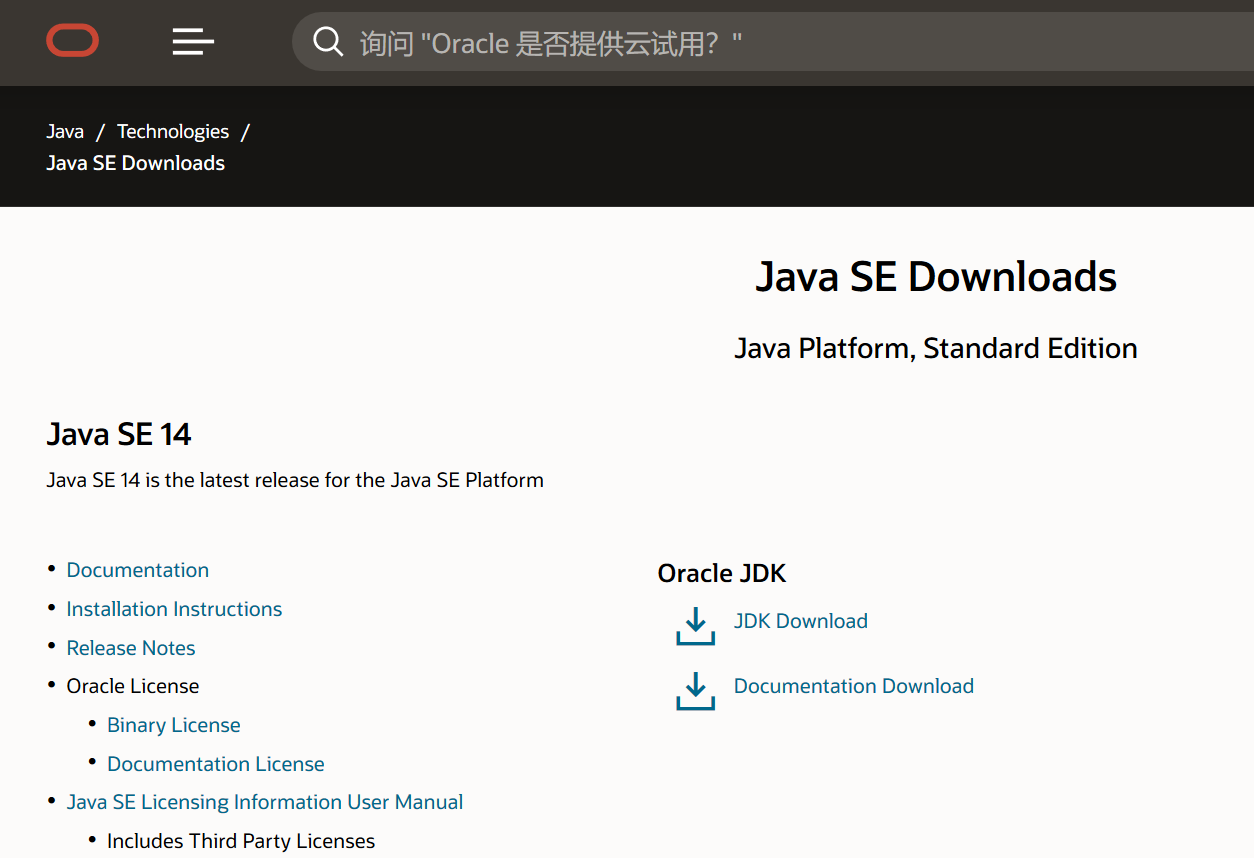The height and width of the screenshot is (858, 1254).
Task: Open Java SE Licensing Information User Manual
Action: click(x=265, y=802)
